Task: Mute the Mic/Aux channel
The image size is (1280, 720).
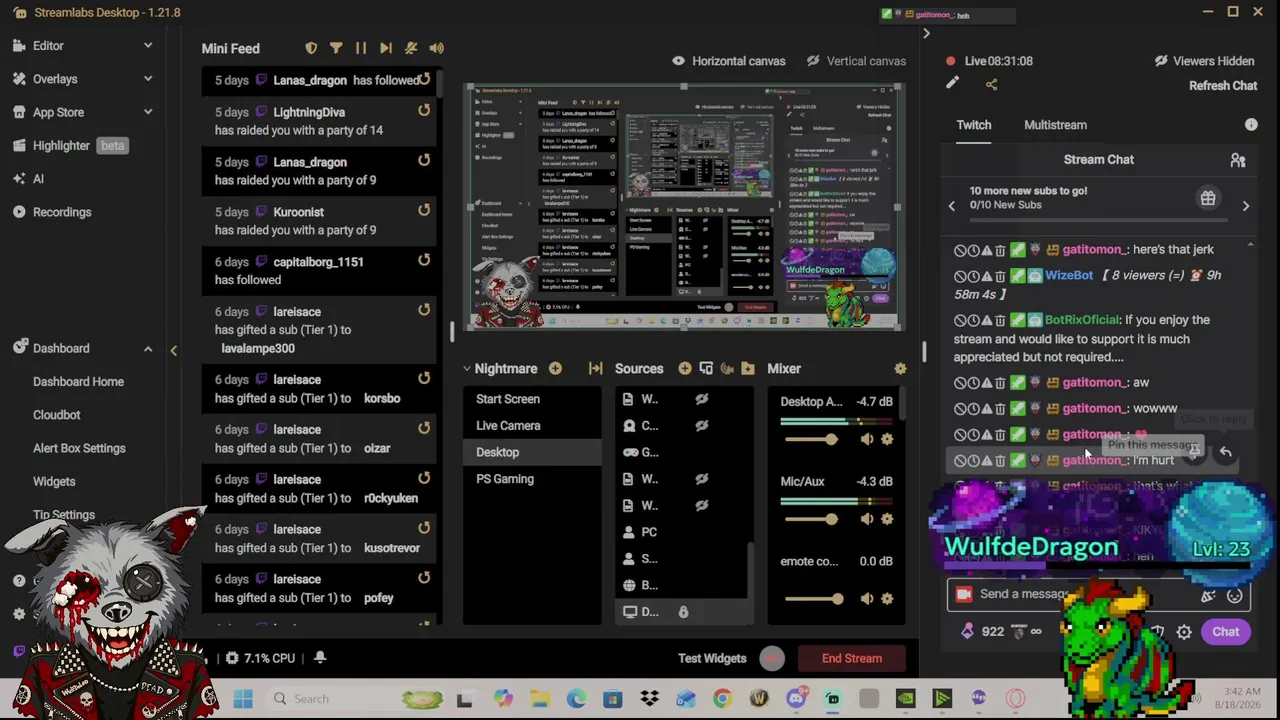Action: pyautogui.click(x=867, y=519)
